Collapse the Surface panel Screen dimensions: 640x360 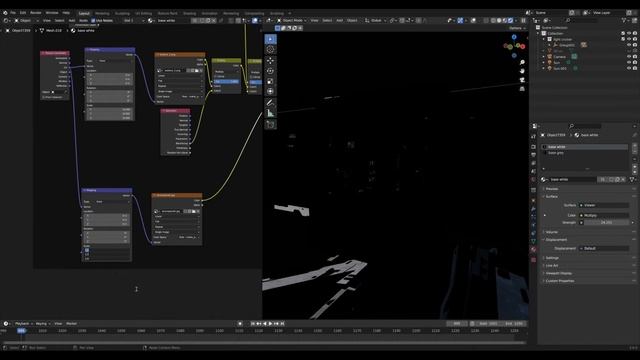click(x=551, y=197)
